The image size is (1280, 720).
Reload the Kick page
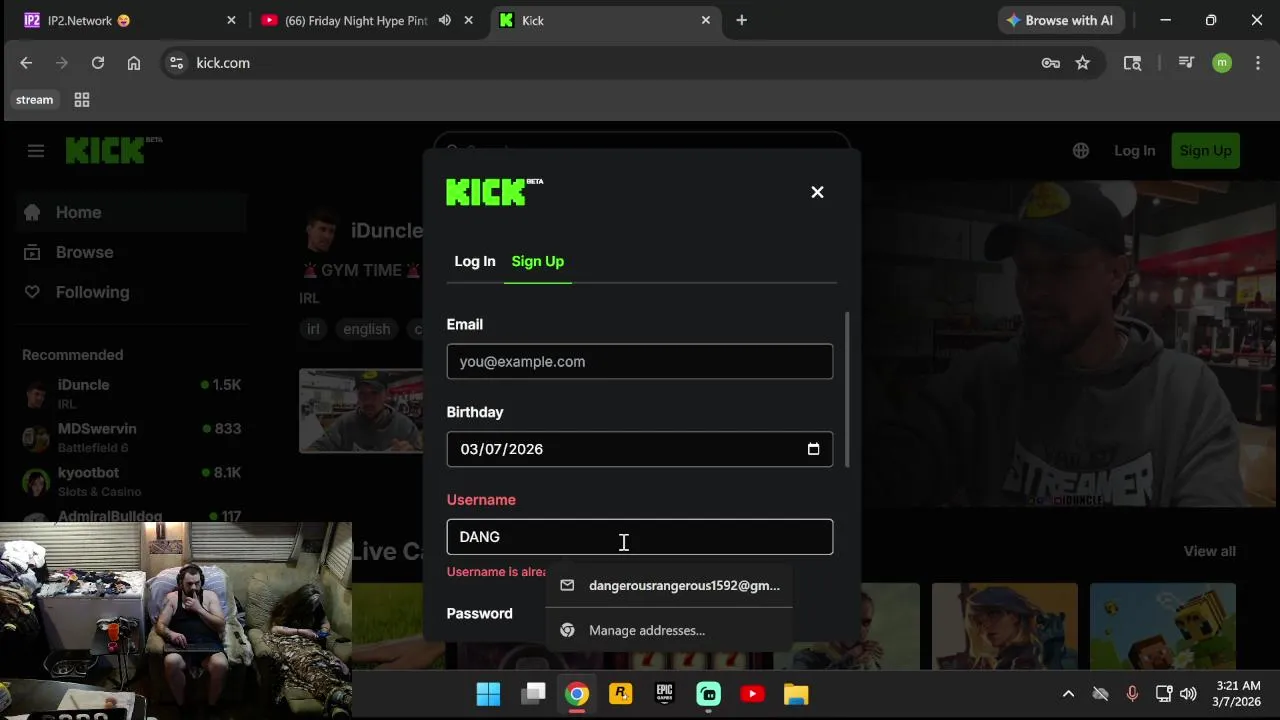(98, 63)
